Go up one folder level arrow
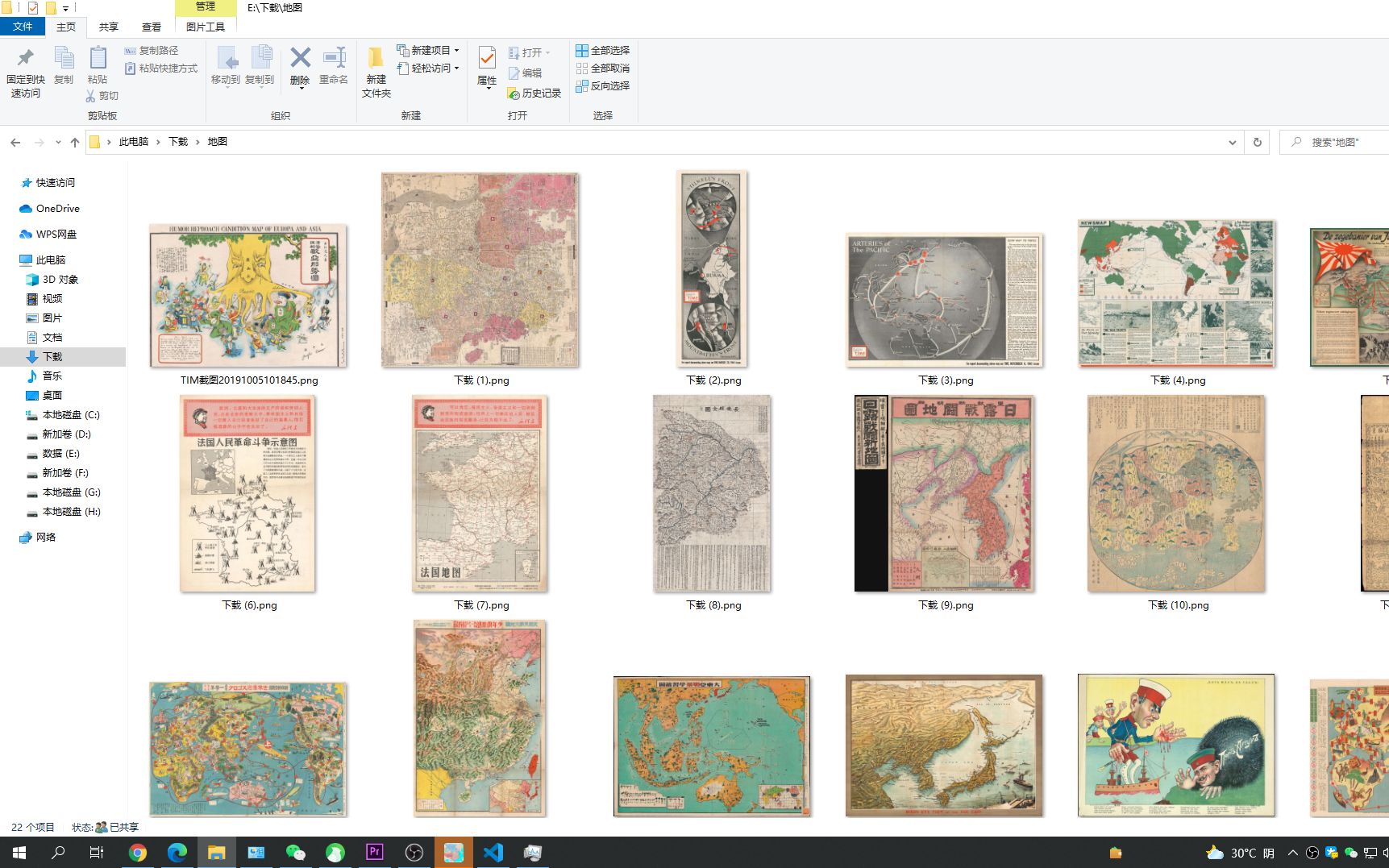The image size is (1389, 868). (75, 142)
